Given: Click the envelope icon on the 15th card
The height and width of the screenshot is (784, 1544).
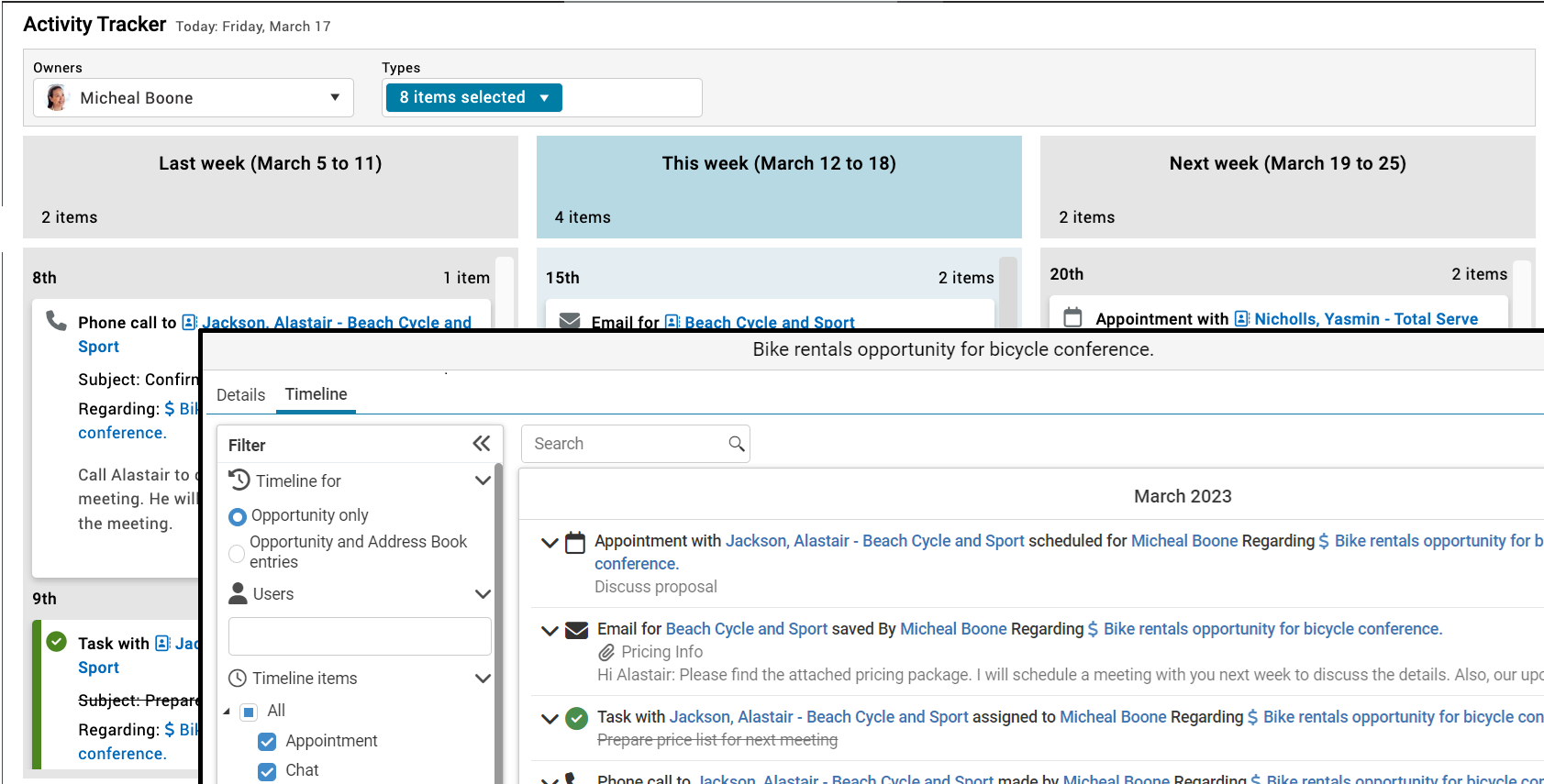Looking at the screenshot, I should pos(570,320).
